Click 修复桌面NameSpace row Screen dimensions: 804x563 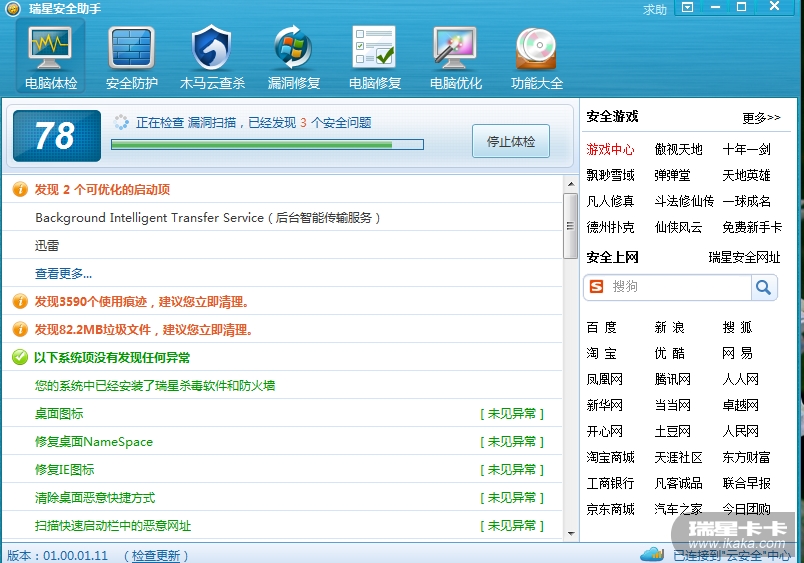[283, 441]
